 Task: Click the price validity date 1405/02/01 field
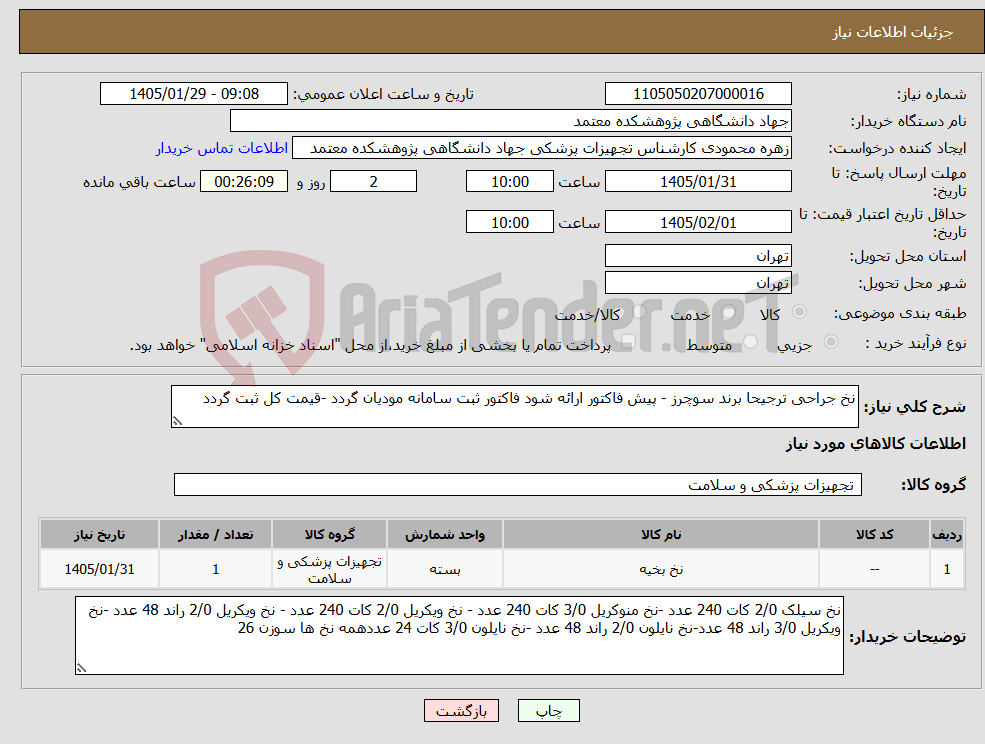pos(698,222)
